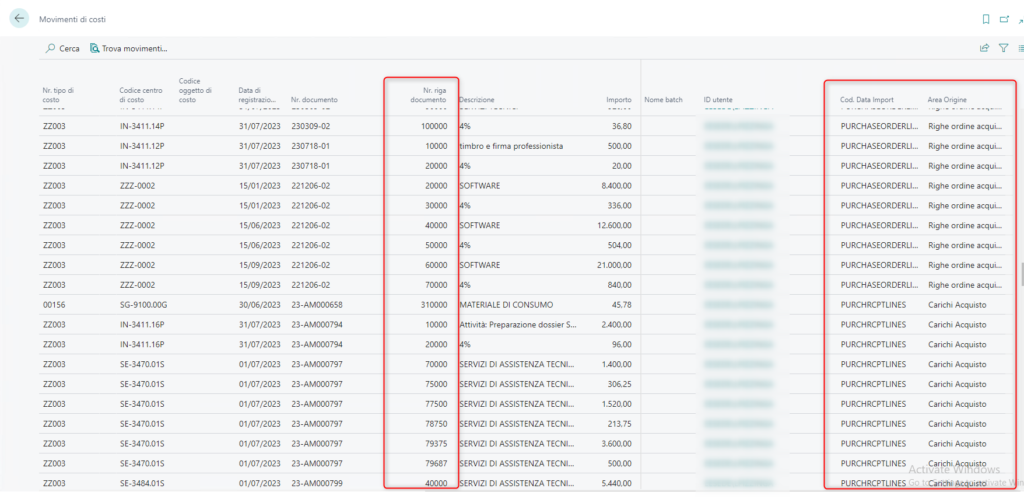Select document number 230309-02
This screenshot has width=1024, height=499.
click(x=311, y=126)
